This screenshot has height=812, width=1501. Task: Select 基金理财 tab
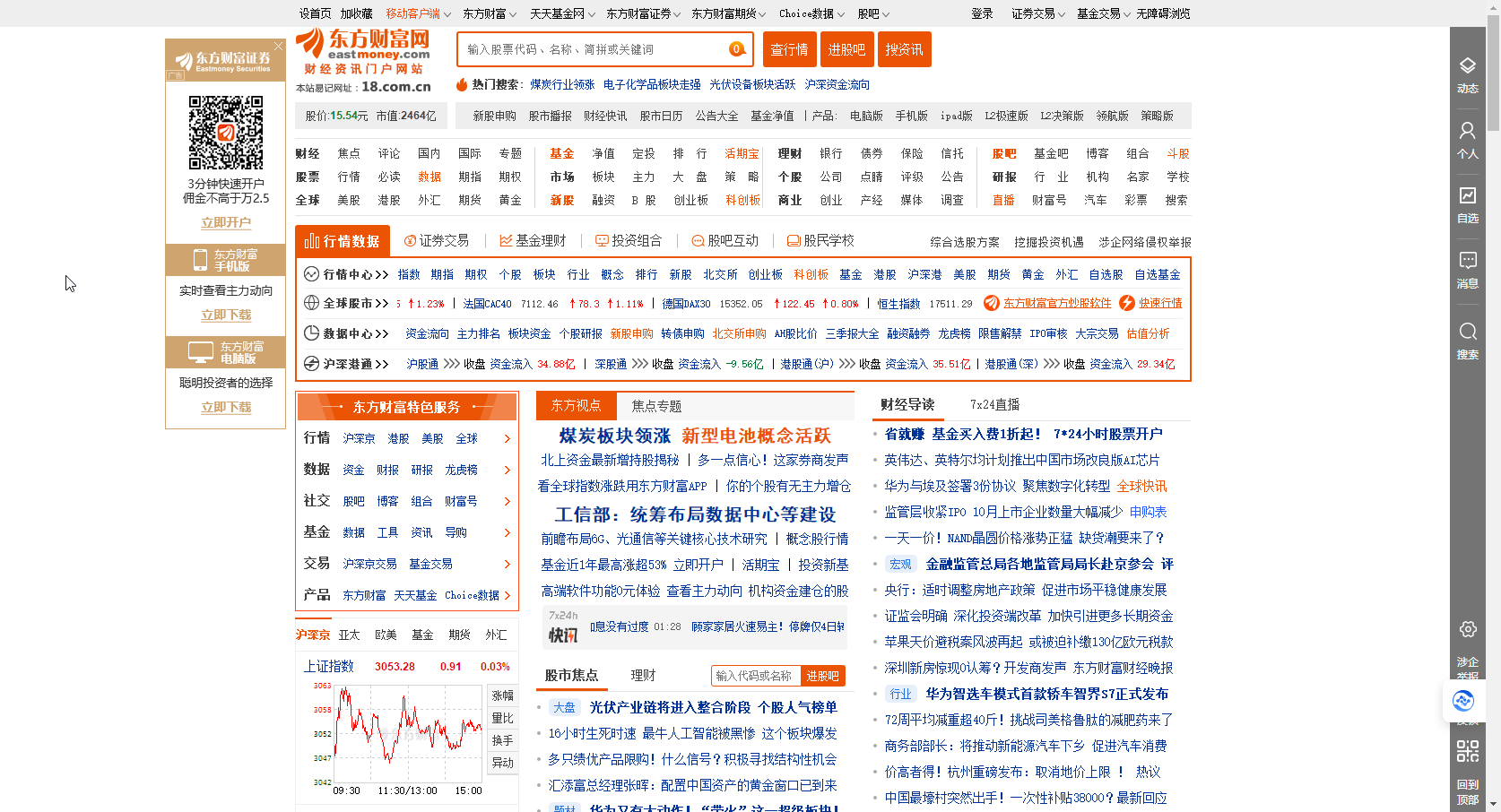(533, 240)
